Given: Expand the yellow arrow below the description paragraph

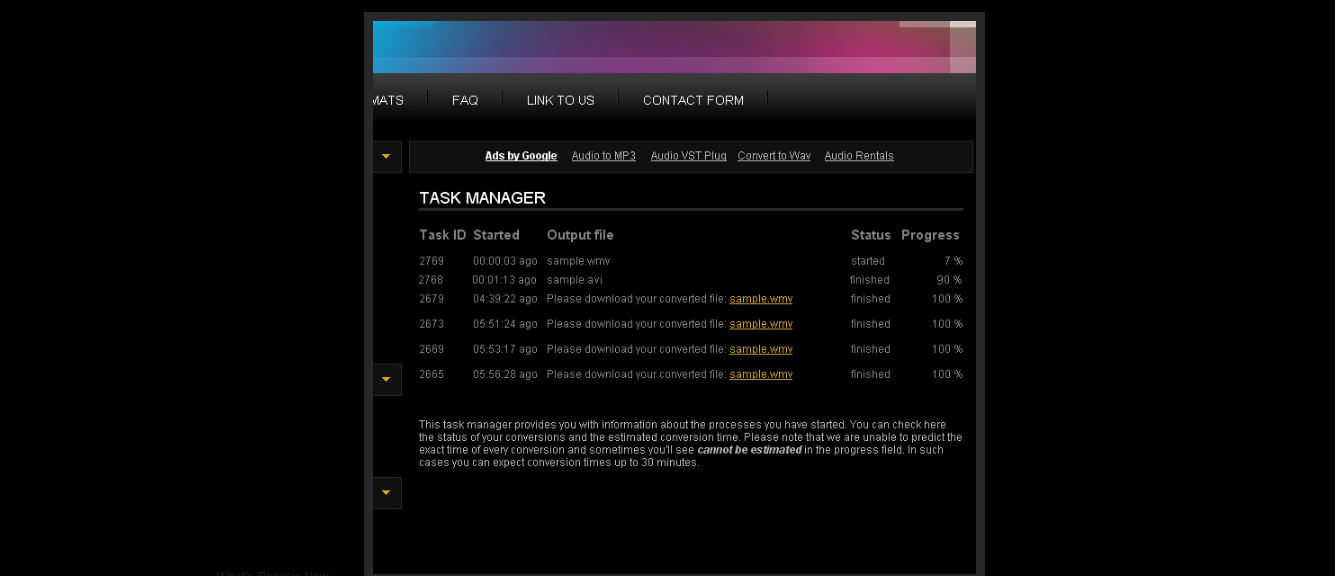Looking at the screenshot, I should (x=386, y=492).
